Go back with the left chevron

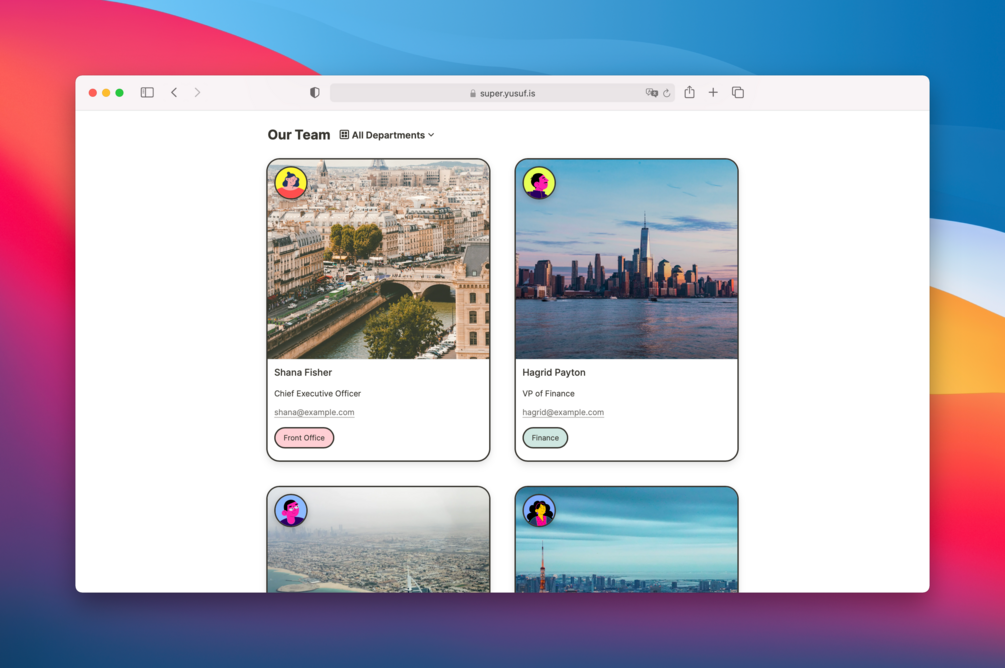coord(174,92)
